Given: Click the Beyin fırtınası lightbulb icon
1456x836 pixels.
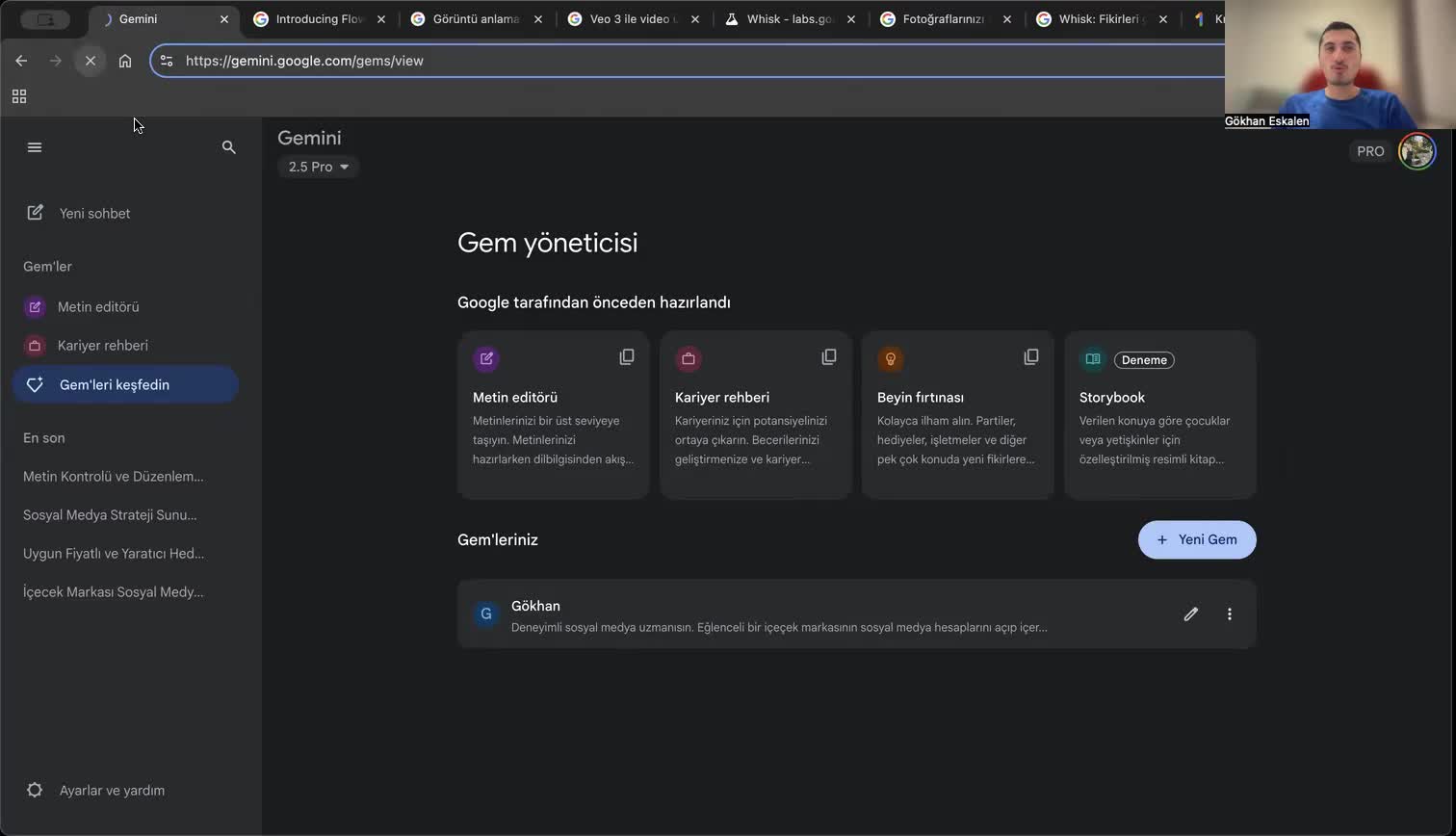Looking at the screenshot, I should [x=891, y=359].
